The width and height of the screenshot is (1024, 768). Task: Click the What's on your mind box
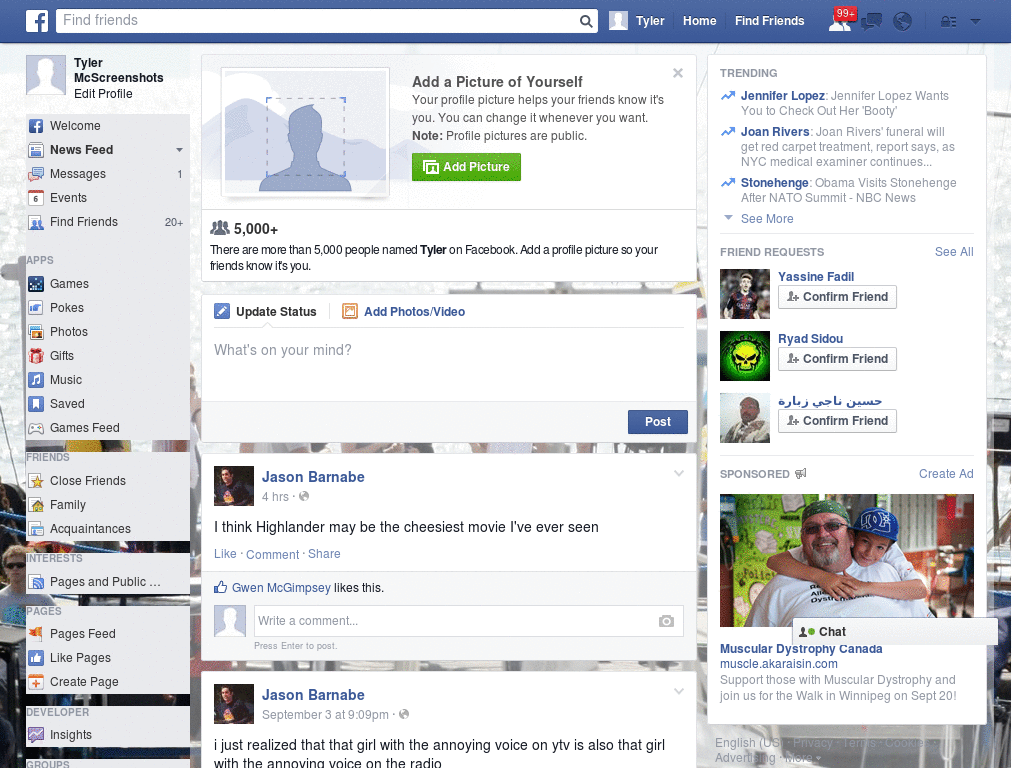(449, 362)
